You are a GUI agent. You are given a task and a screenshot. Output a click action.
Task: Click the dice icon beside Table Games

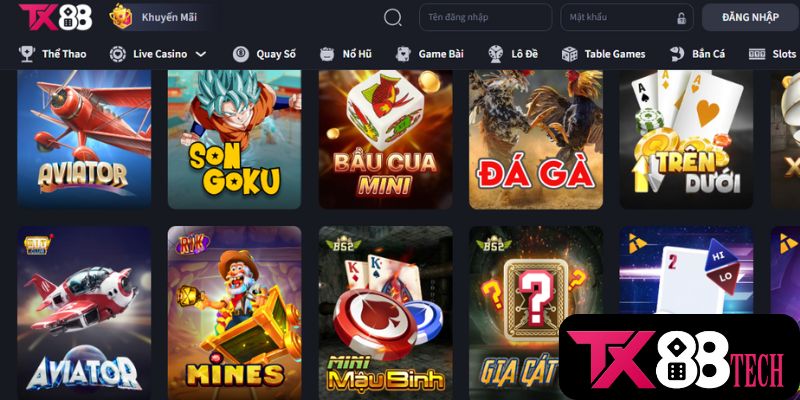569,54
